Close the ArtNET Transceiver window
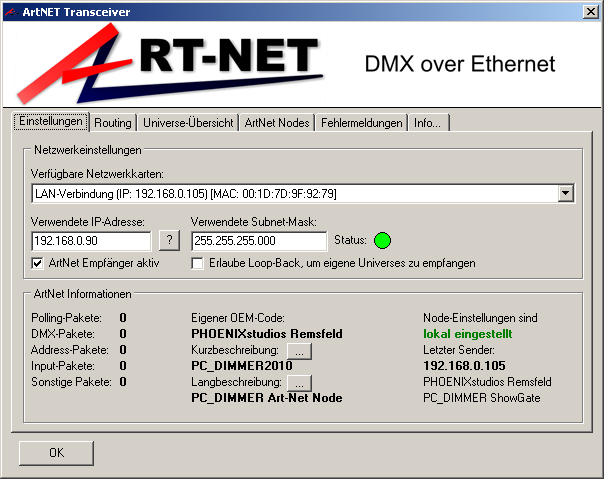The width and height of the screenshot is (604, 479). [591, 12]
